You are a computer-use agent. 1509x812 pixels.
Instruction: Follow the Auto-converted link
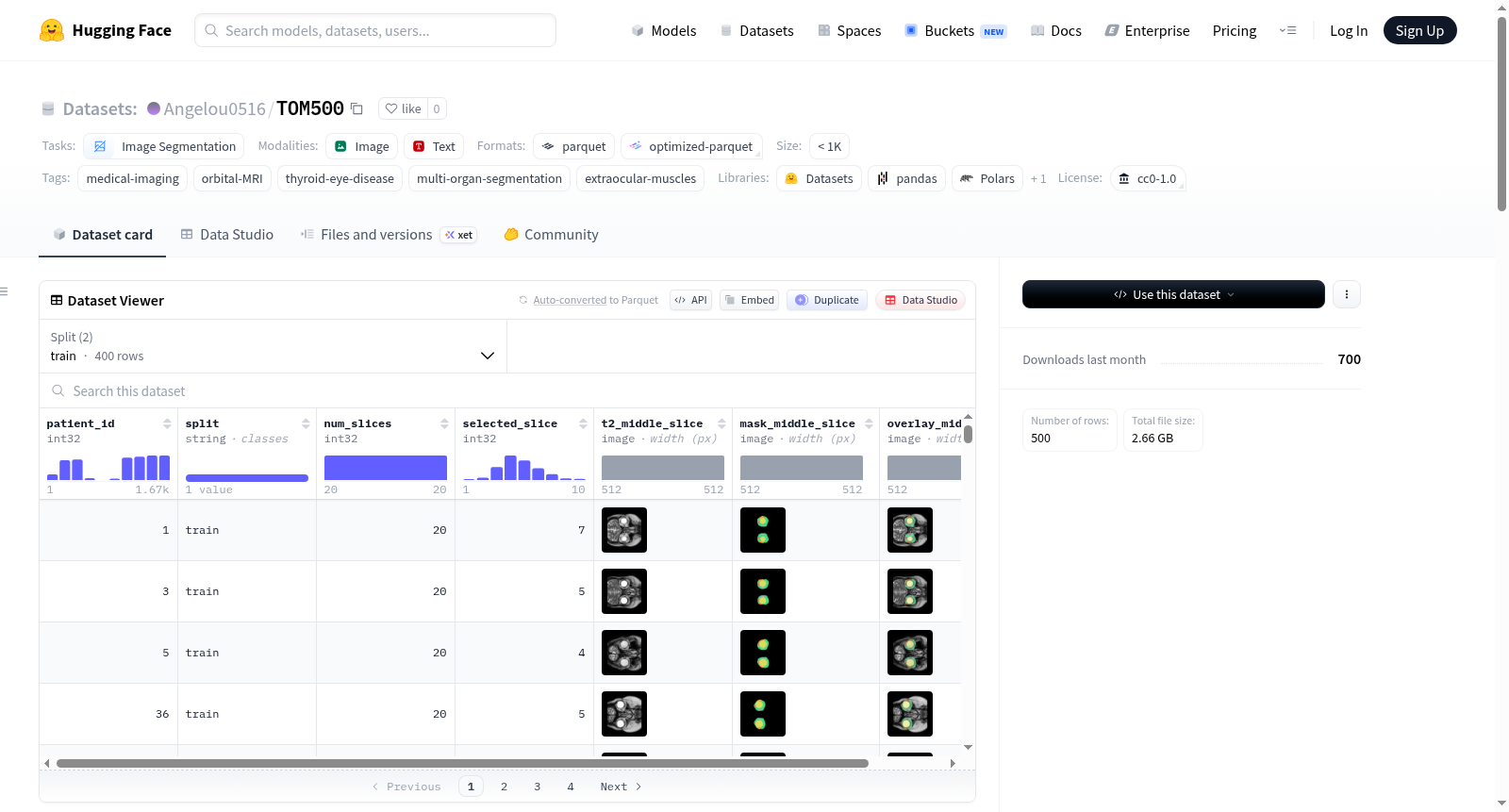570,300
